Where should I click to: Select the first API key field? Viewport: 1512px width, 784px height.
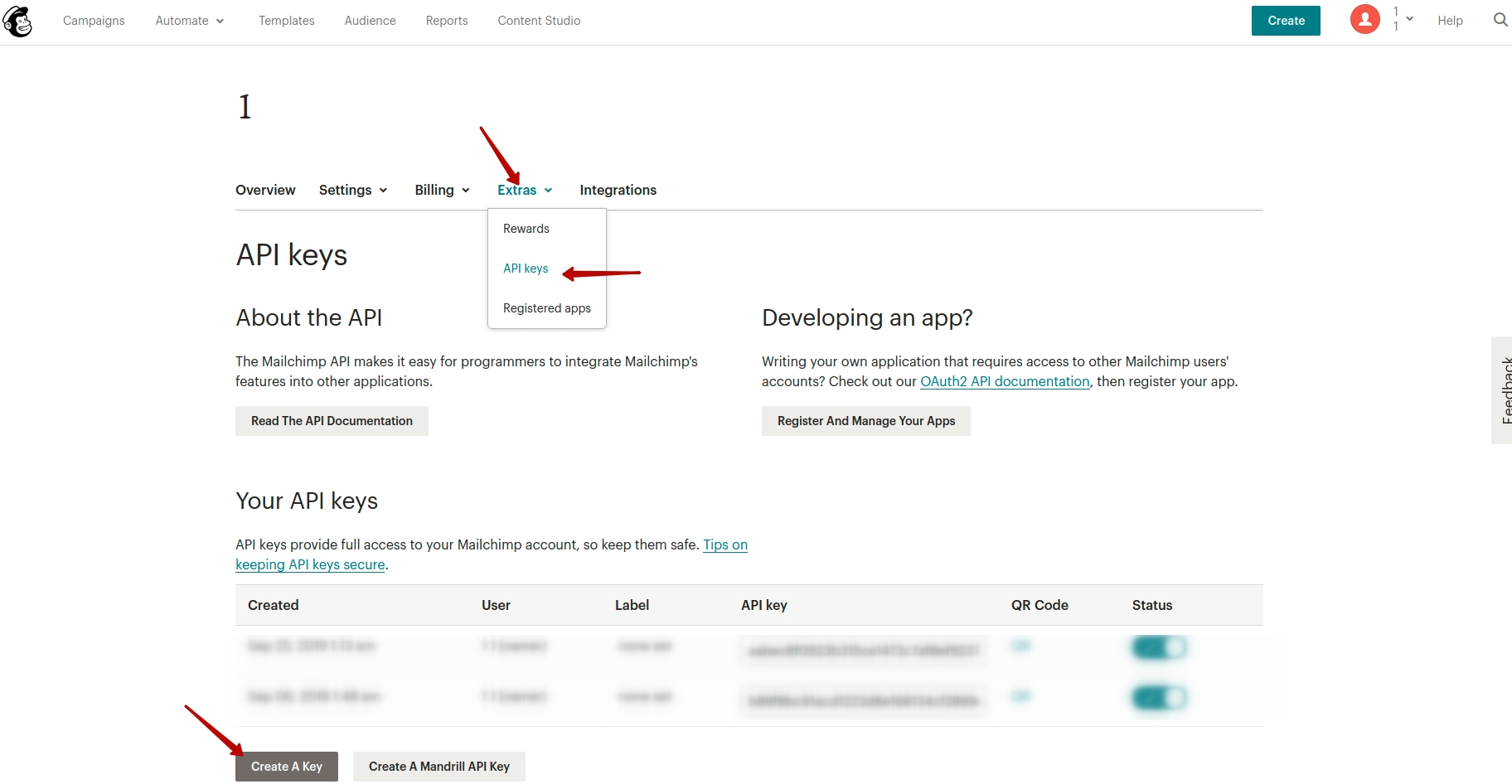click(x=864, y=651)
